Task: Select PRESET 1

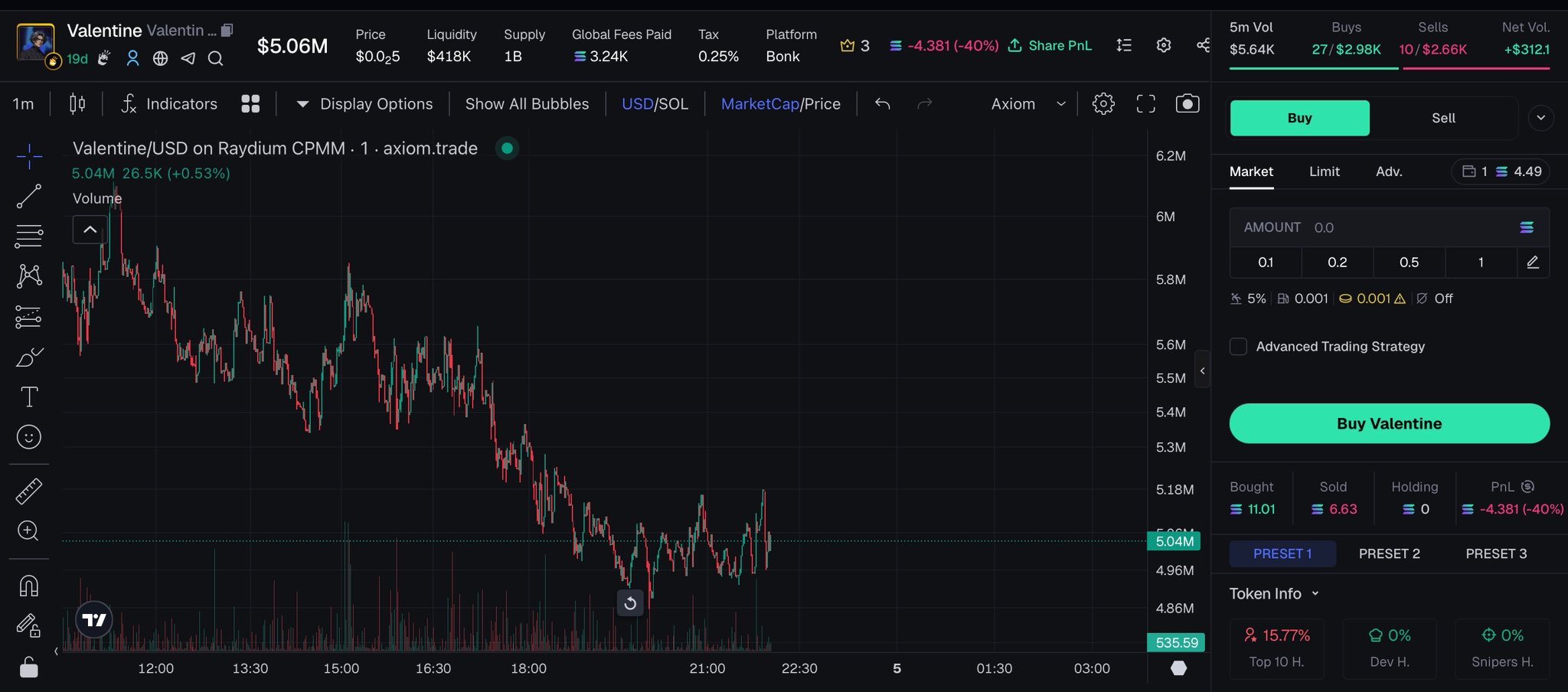Action: pyautogui.click(x=1282, y=553)
